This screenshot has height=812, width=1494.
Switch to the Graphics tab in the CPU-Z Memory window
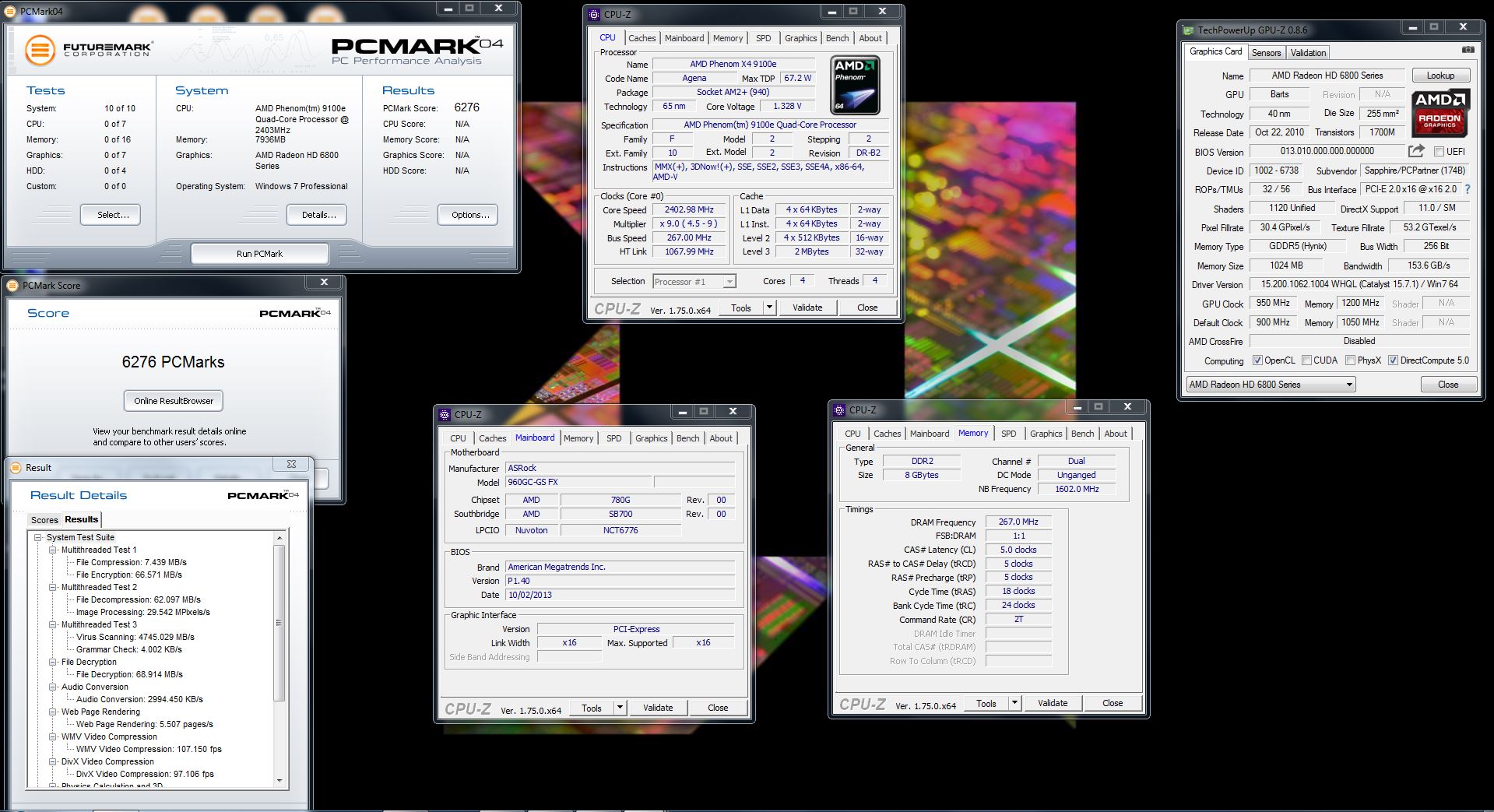1046,434
